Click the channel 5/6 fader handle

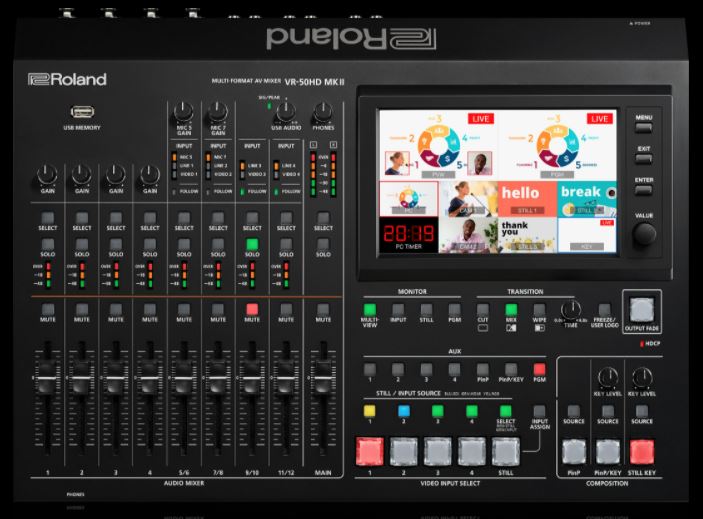[x=184, y=378]
